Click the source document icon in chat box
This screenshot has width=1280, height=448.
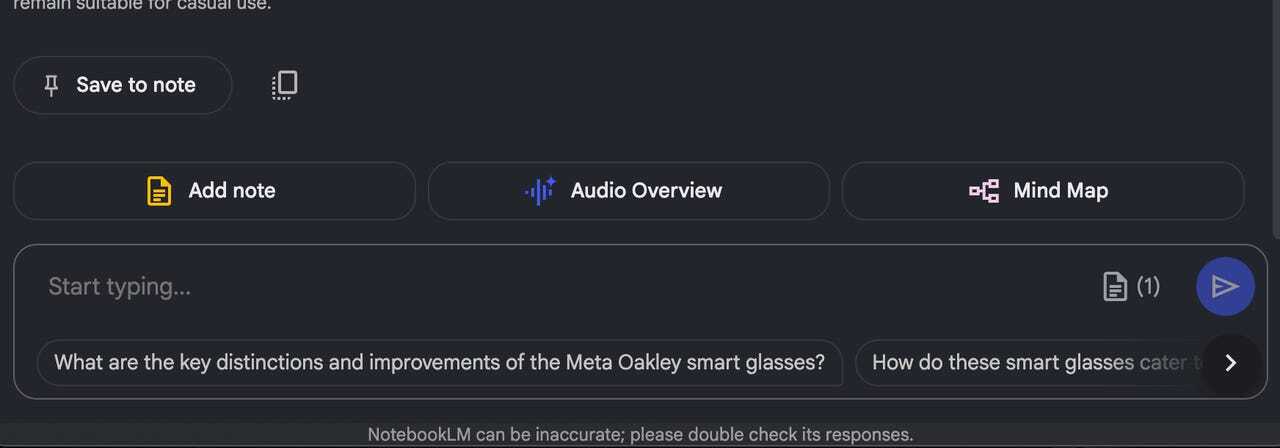(x=1115, y=287)
